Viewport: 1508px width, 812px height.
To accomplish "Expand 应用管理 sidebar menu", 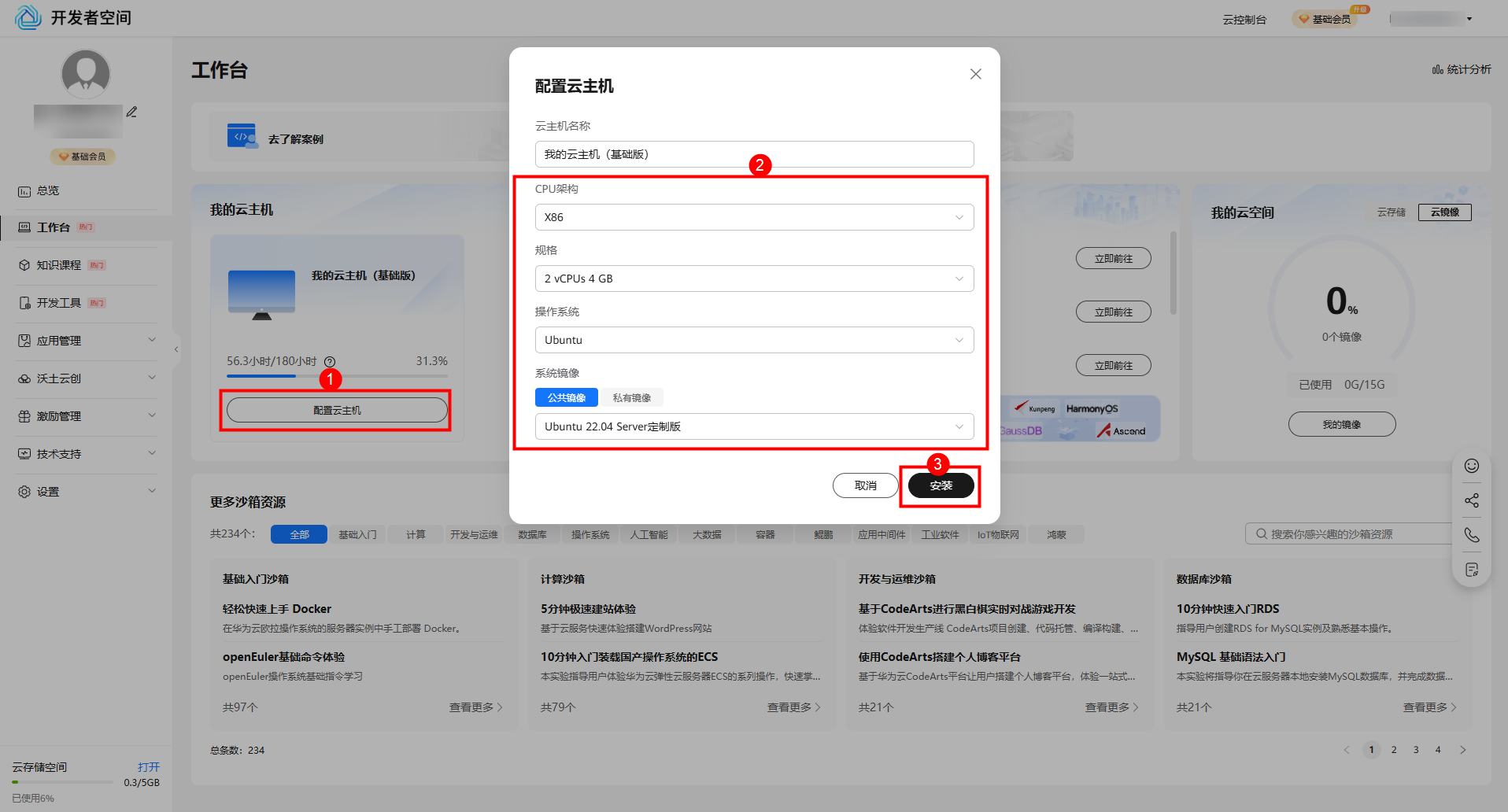I will 85,341.
